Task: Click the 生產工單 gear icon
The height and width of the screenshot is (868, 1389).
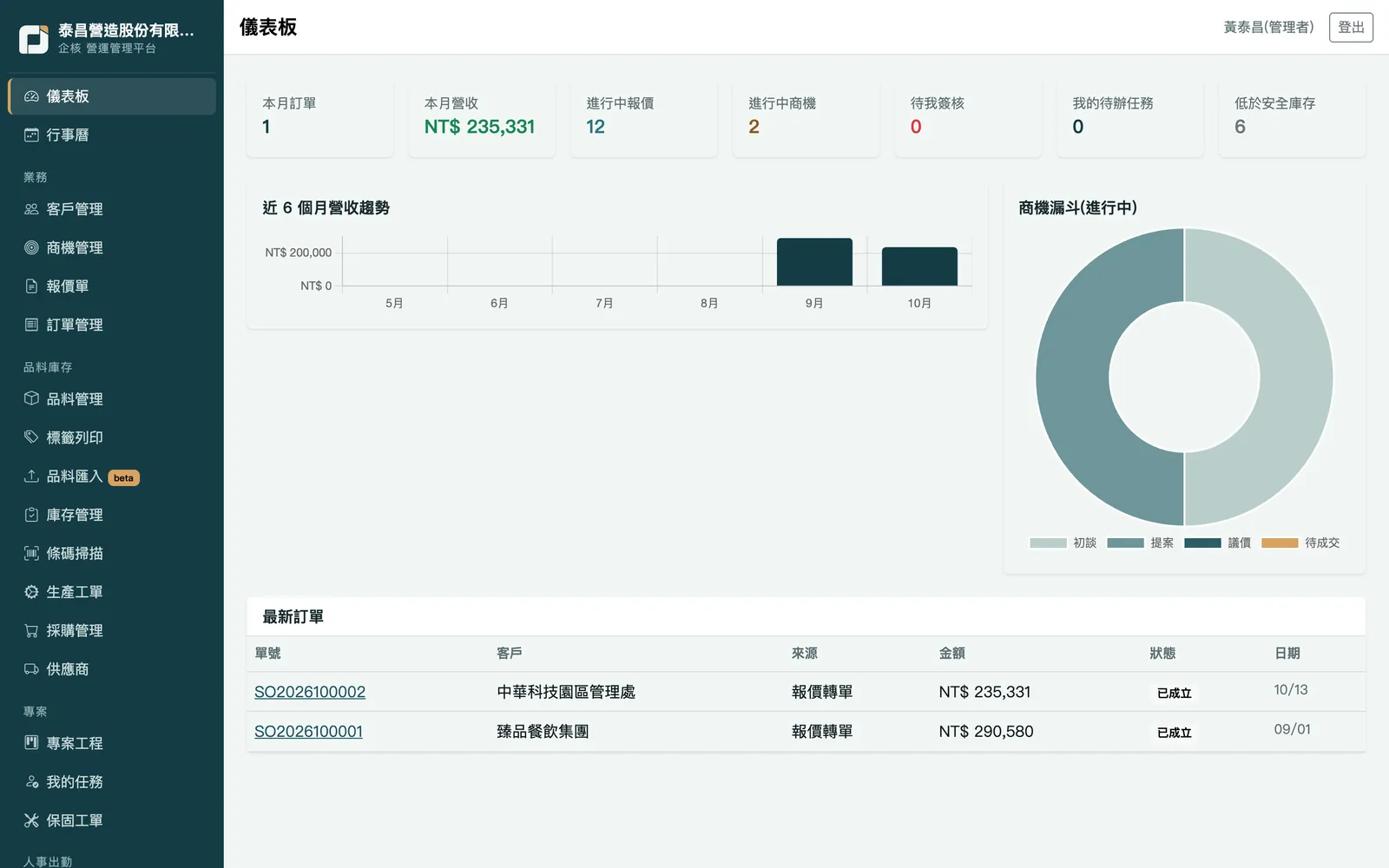Action: coord(31,592)
